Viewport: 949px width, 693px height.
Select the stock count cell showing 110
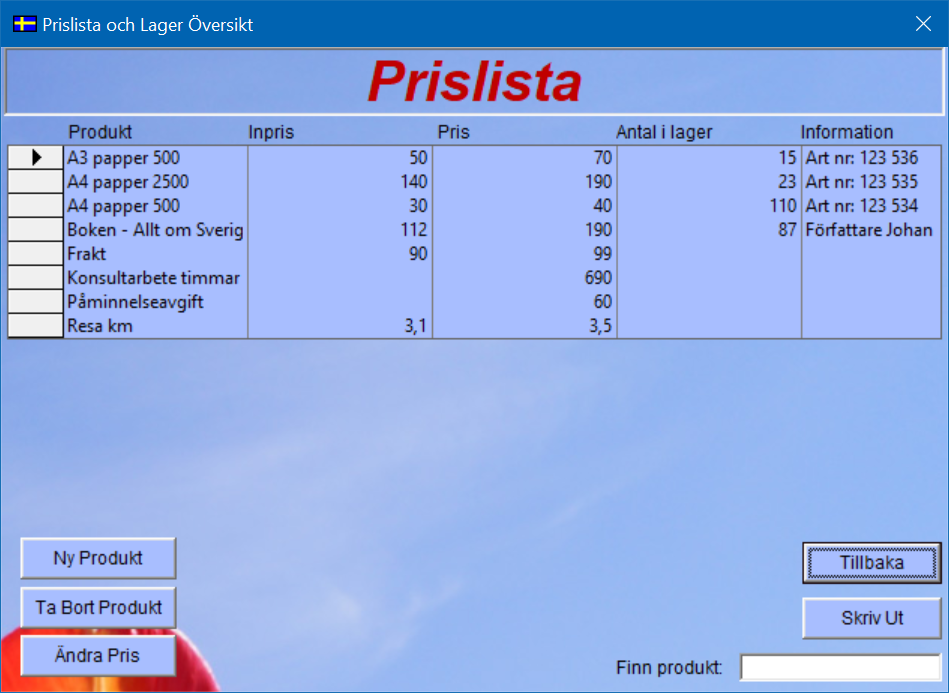709,206
